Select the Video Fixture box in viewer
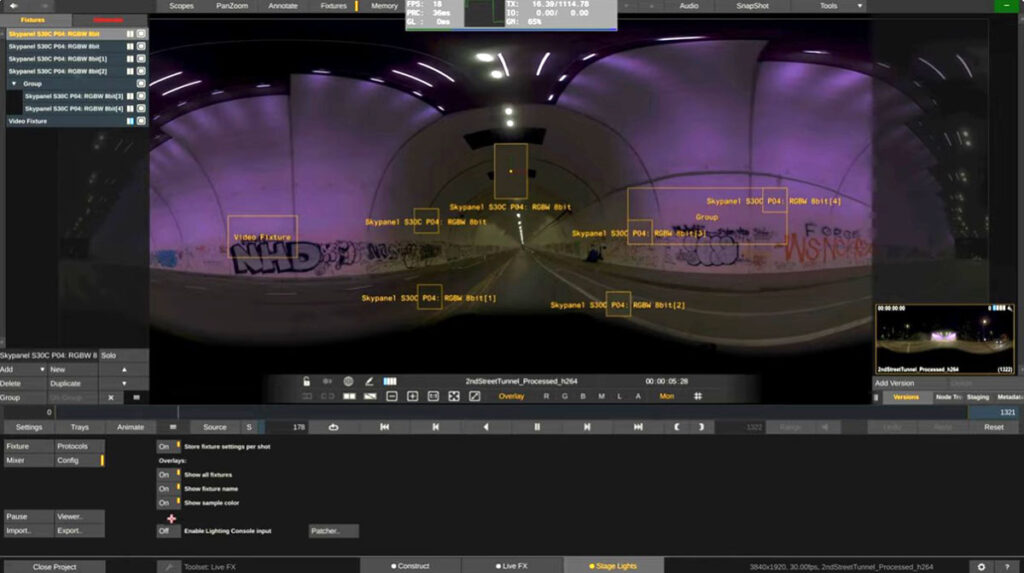 coord(263,237)
